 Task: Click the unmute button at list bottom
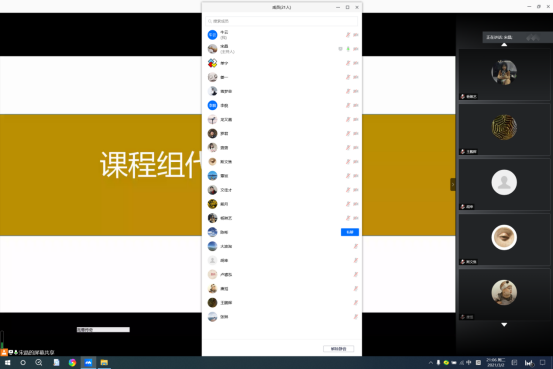click(338, 349)
